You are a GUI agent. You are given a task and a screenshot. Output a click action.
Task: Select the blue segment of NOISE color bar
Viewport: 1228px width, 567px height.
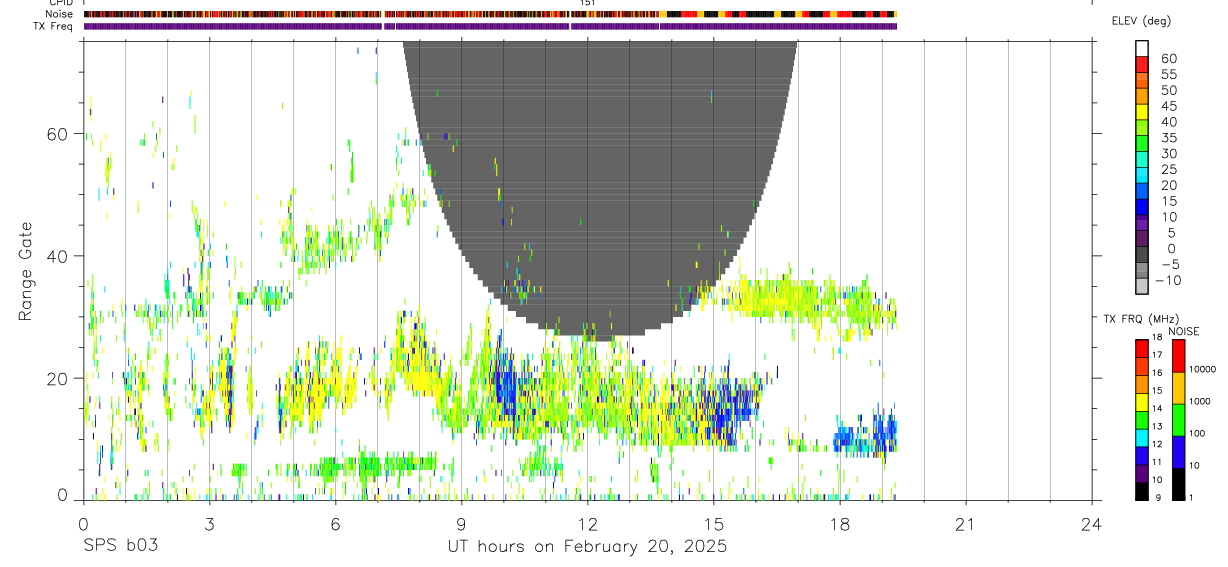coord(1179,452)
